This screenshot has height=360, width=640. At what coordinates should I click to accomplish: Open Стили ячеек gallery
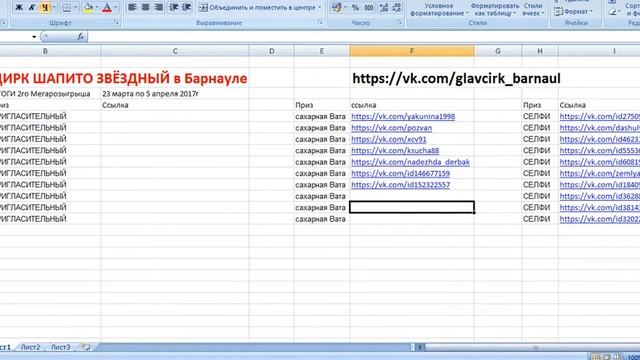tap(533, 9)
